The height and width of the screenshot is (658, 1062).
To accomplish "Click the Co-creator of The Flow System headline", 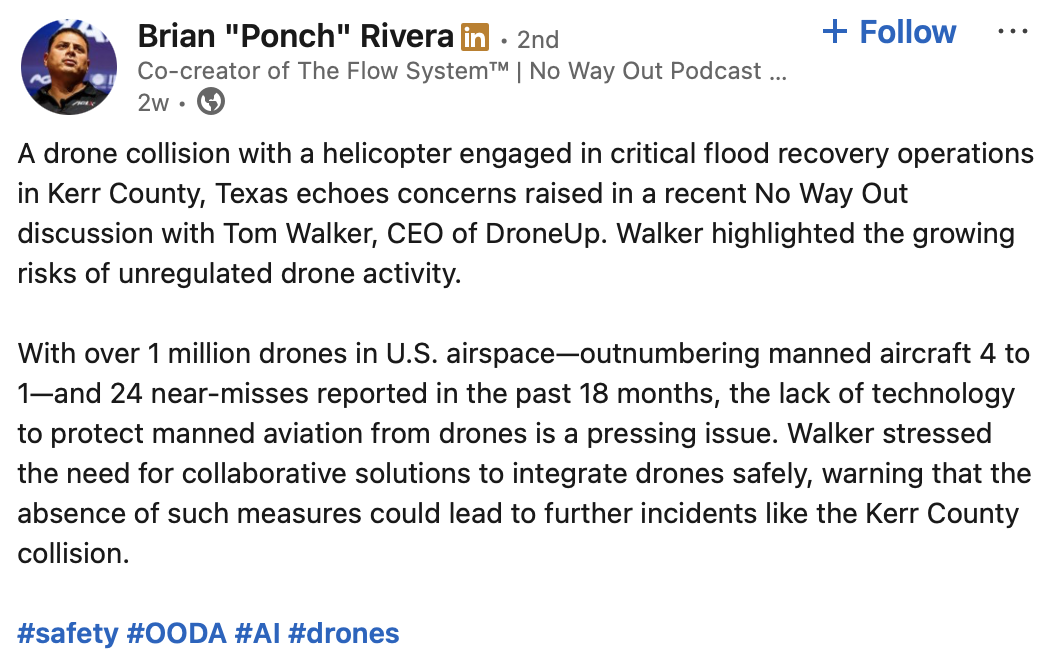I will point(322,71).
